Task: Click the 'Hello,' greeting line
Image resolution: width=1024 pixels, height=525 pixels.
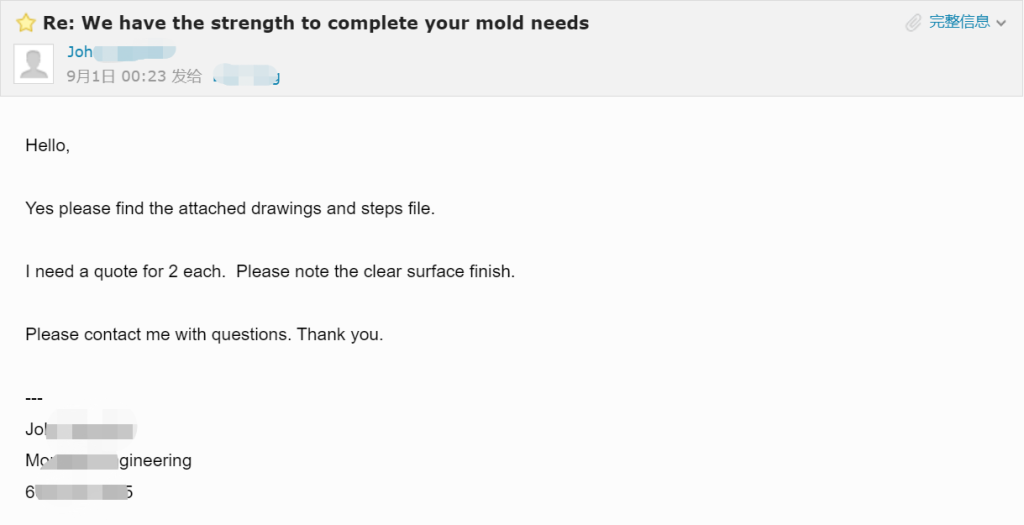Action: pyautogui.click(x=48, y=146)
